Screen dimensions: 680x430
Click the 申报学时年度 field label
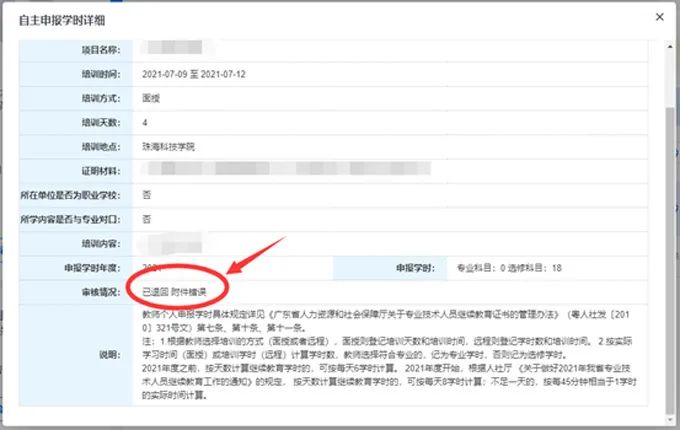(93, 268)
